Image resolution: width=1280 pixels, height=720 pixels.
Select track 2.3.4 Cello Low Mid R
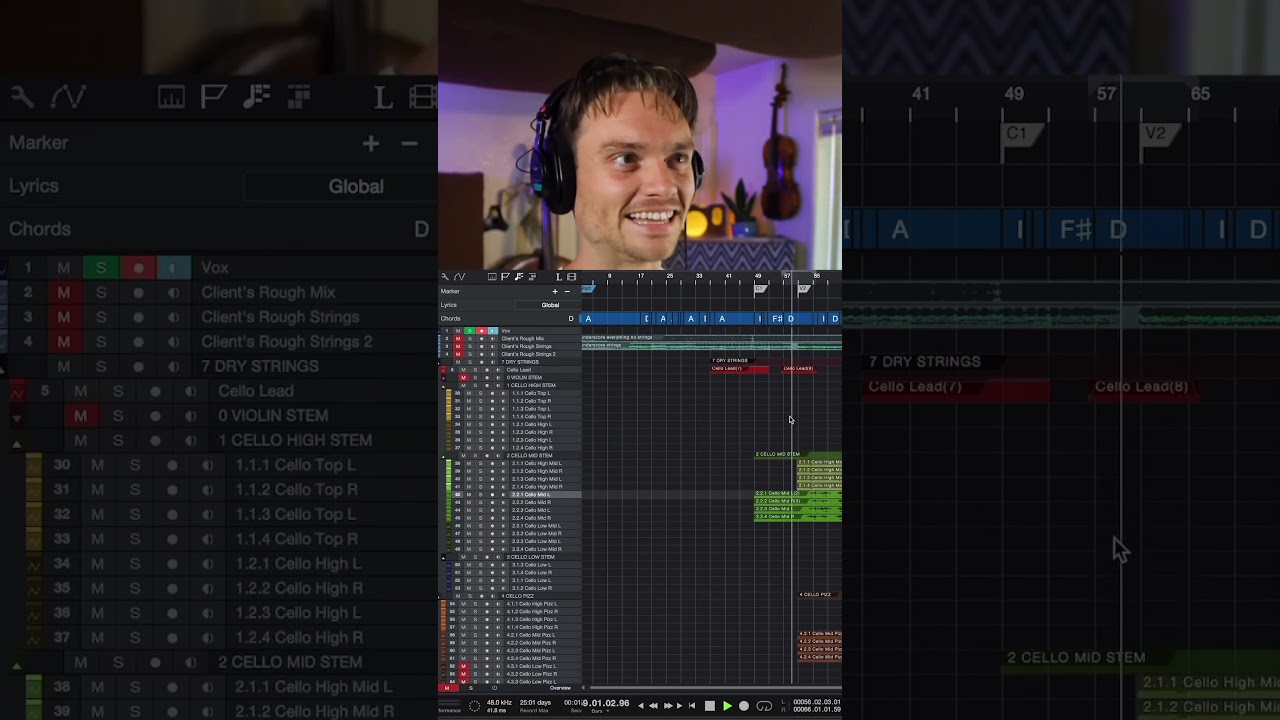coord(537,549)
